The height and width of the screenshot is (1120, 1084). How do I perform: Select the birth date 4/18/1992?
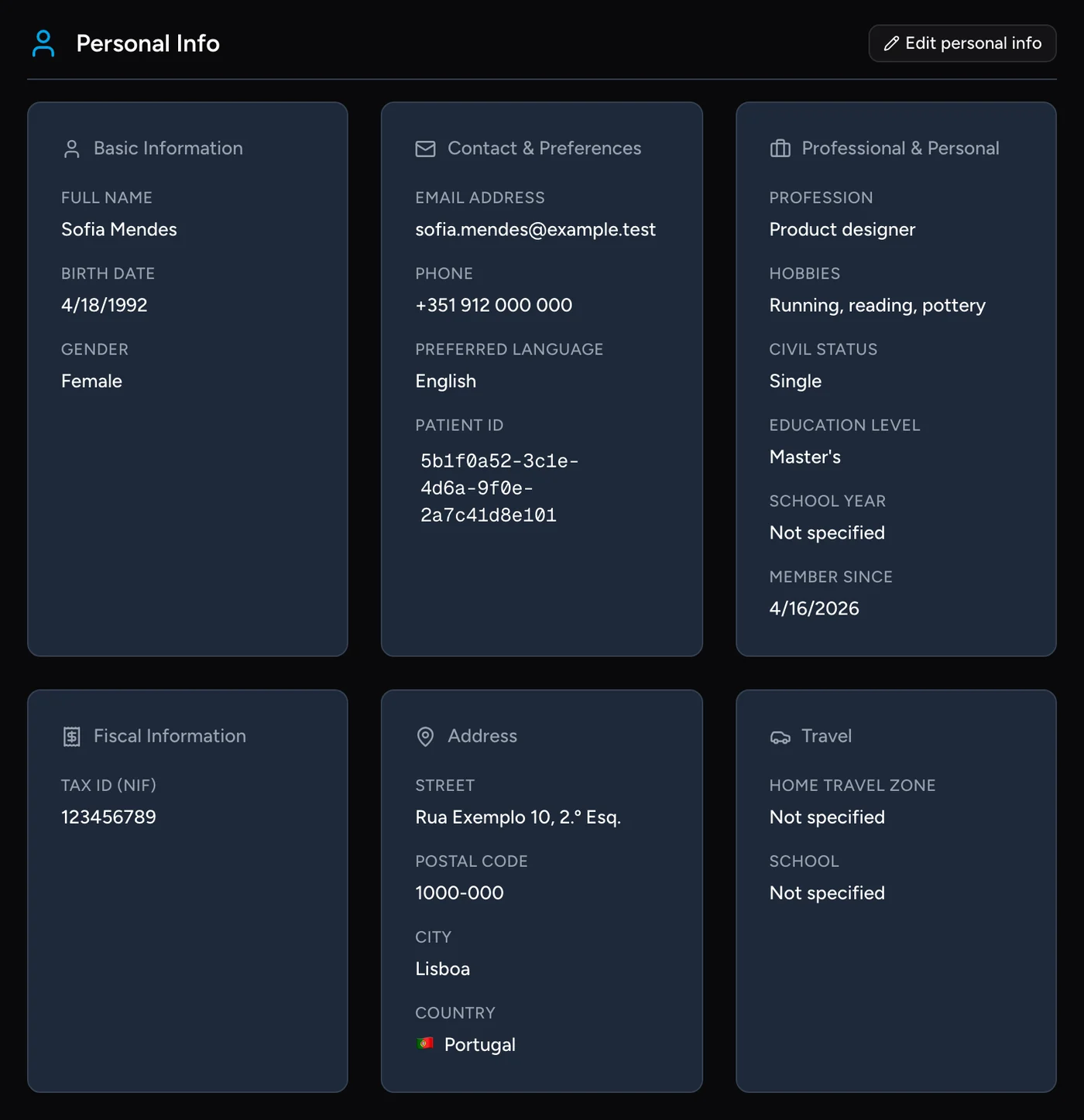pyautogui.click(x=105, y=305)
